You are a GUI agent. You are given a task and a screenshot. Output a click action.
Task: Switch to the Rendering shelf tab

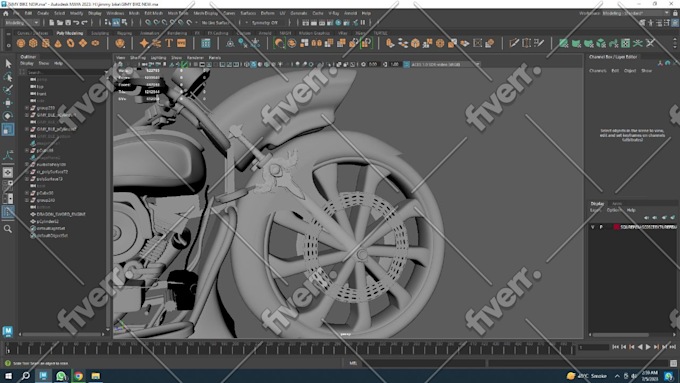(177, 33)
